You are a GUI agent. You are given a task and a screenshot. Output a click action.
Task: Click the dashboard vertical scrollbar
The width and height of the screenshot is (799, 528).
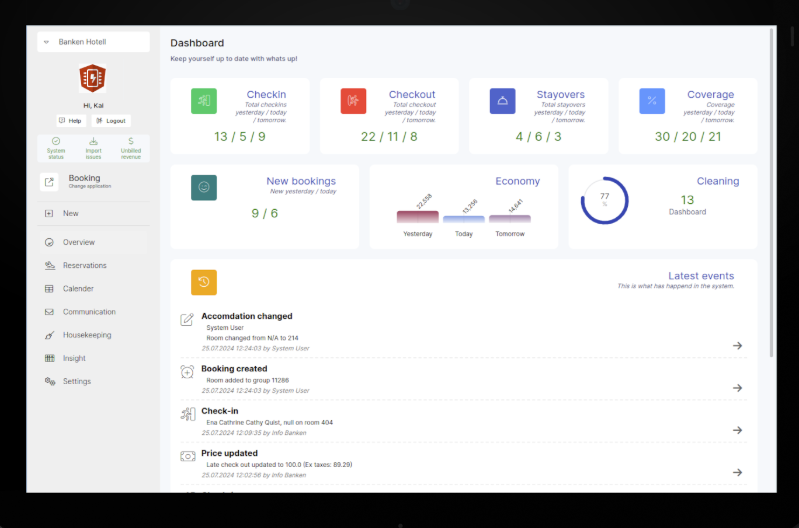[771, 193]
